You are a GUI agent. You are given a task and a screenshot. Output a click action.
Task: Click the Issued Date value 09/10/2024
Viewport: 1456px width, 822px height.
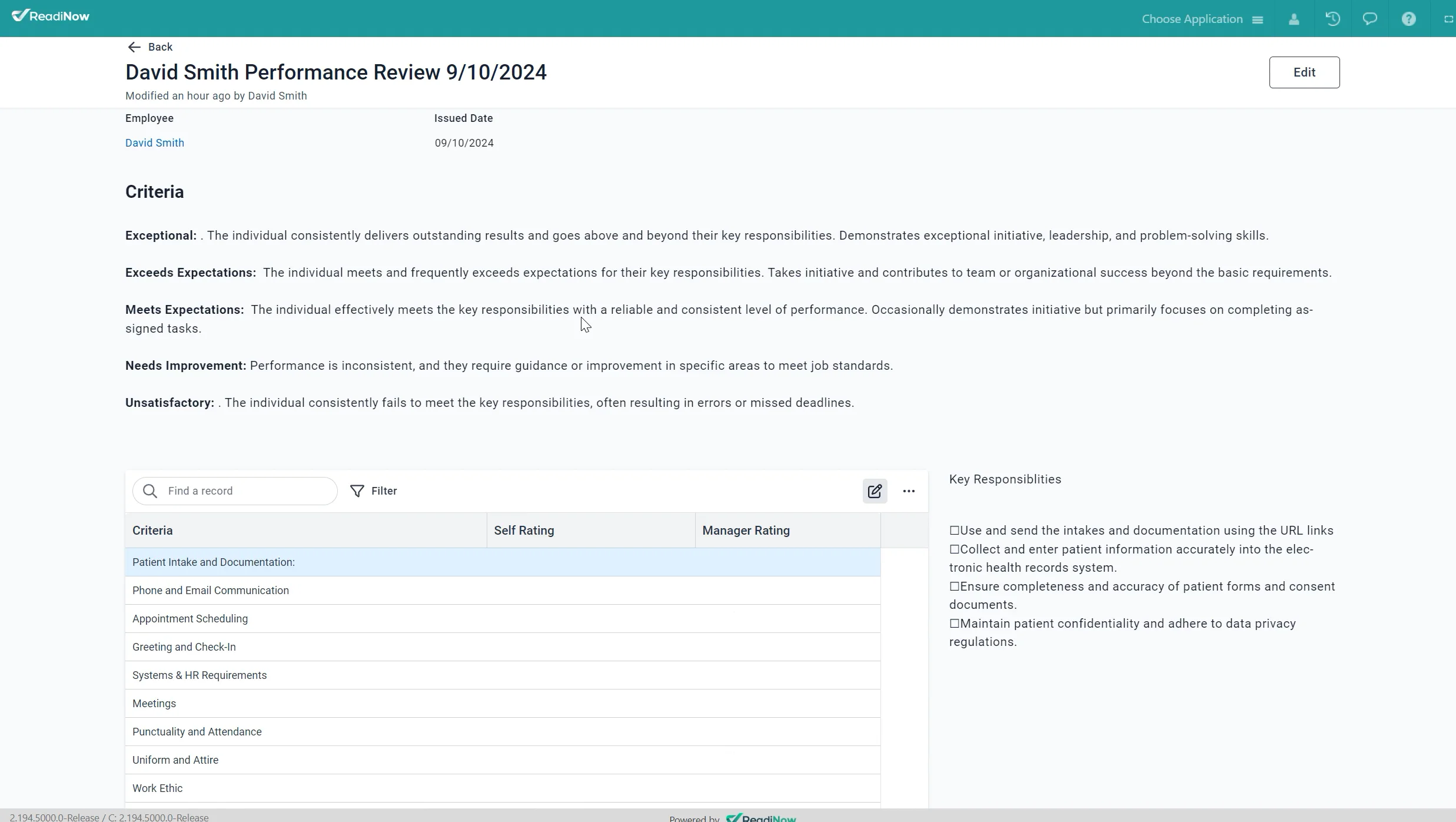(x=464, y=143)
